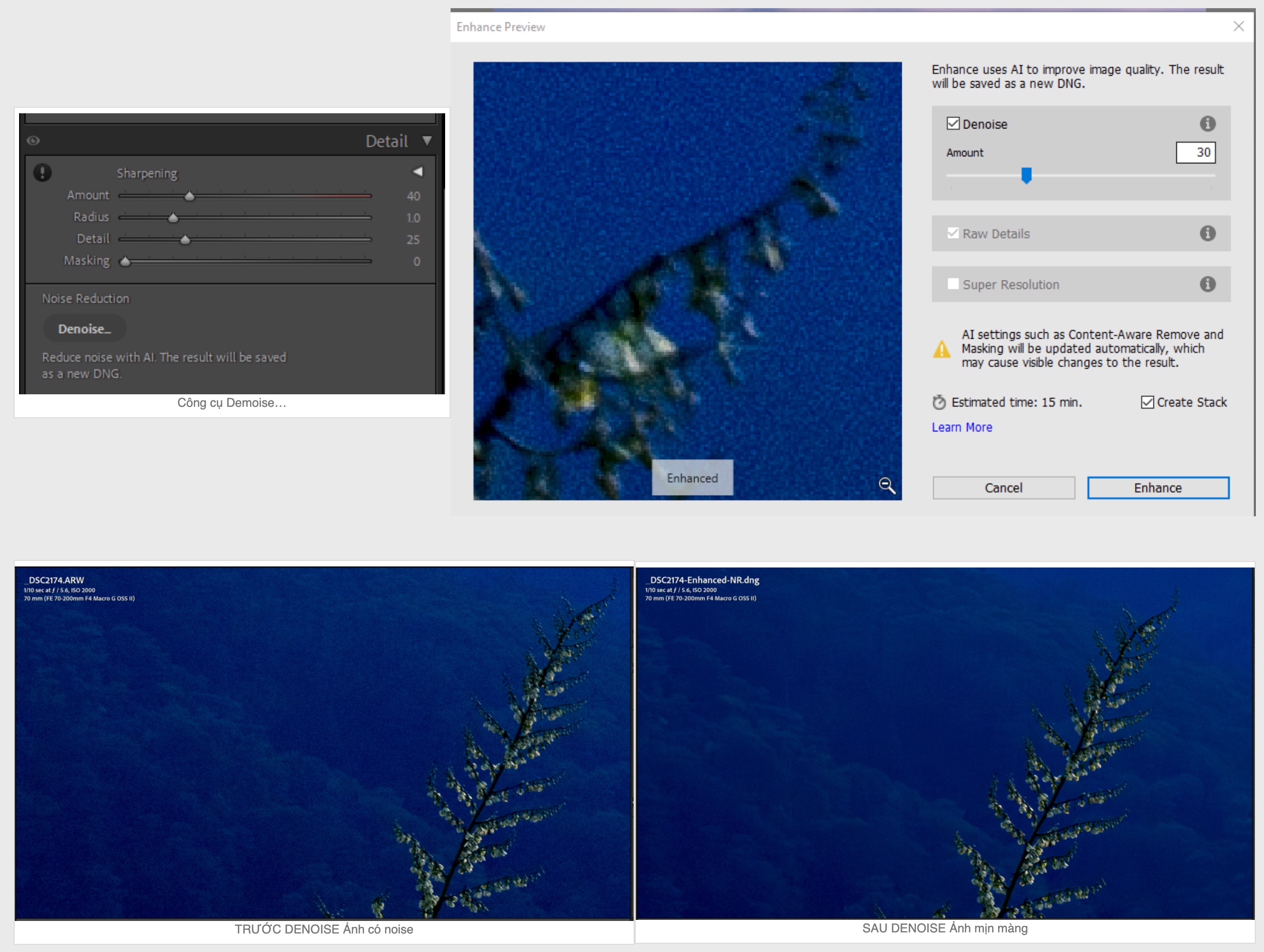Click the Enhance Preview image area
This screenshot has width=1264, height=952.
[688, 281]
